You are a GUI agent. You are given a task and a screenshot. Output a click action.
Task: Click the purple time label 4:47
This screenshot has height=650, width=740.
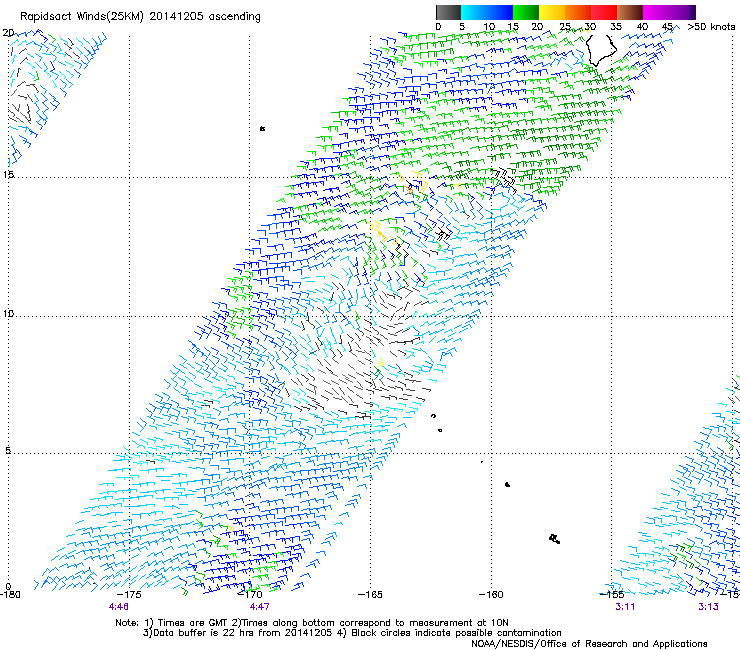point(260,607)
